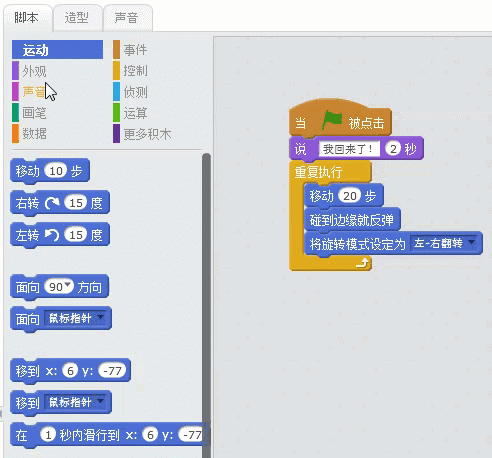This screenshot has height=458, width=492.
Task: Click the 移动 10 步 palette block
Action: tap(50, 171)
